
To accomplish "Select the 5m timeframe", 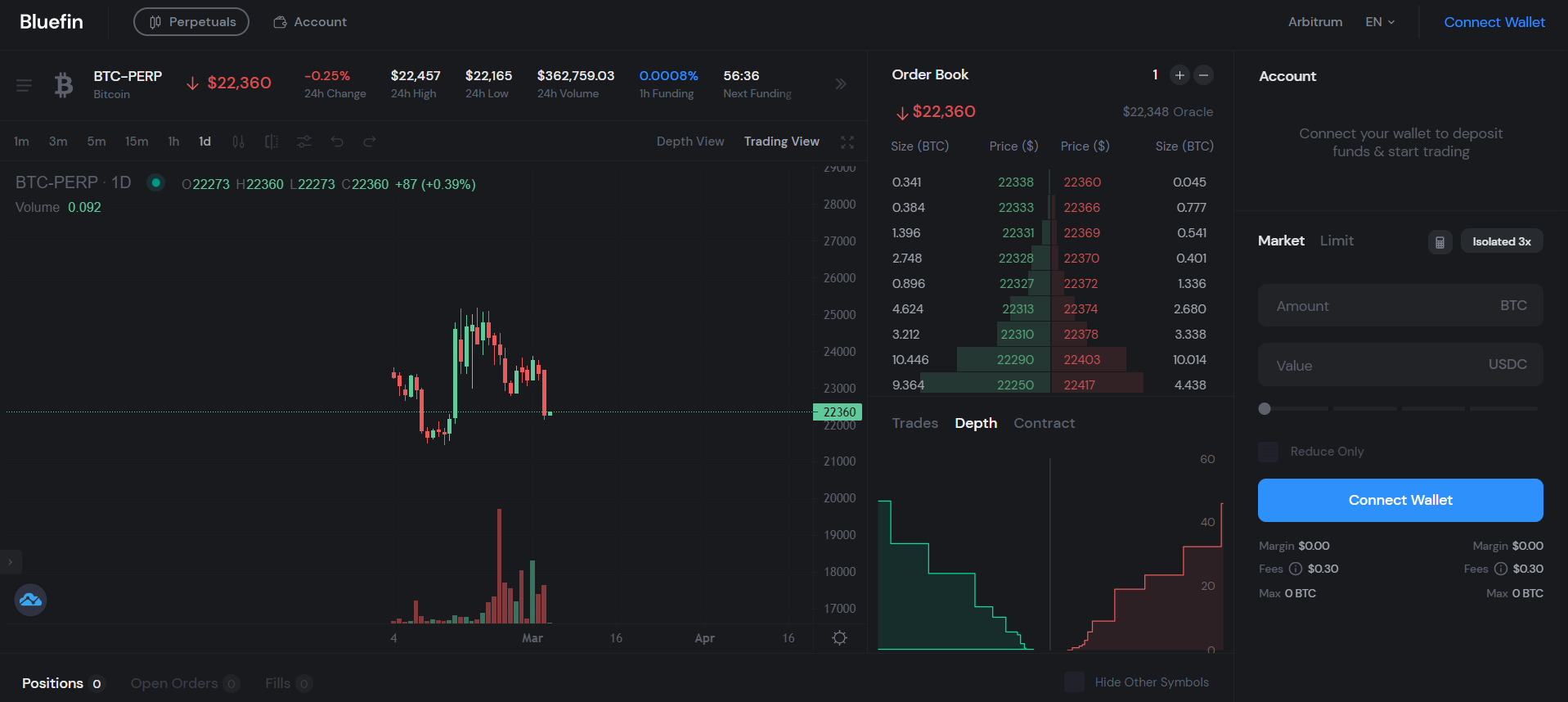I will pos(97,142).
